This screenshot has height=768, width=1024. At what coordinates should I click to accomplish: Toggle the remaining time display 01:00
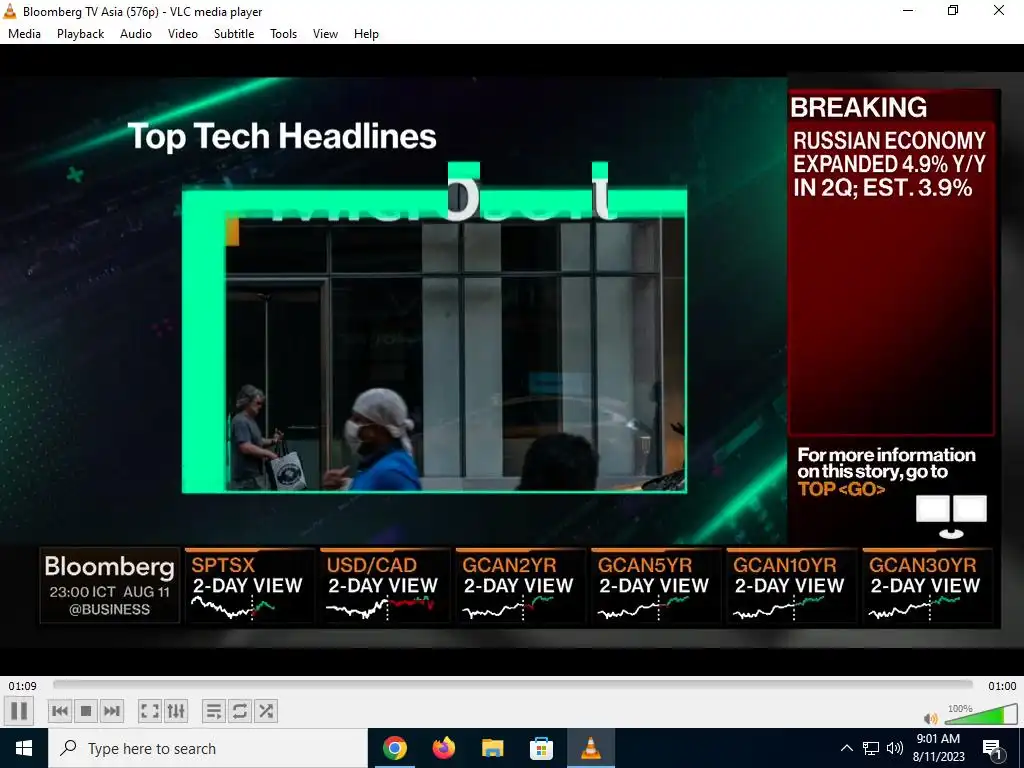click(1002, 686)
